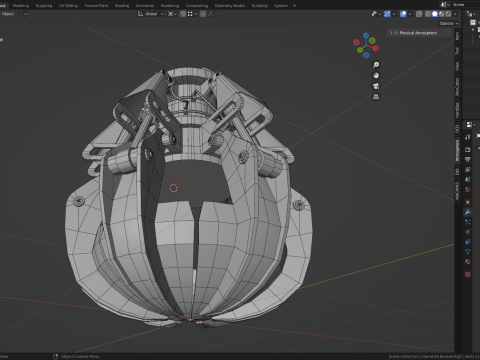Click the zoom view magnifier icon
This screenshot has height=360, width=480.
pyautogui.click(x=376, y=65)
